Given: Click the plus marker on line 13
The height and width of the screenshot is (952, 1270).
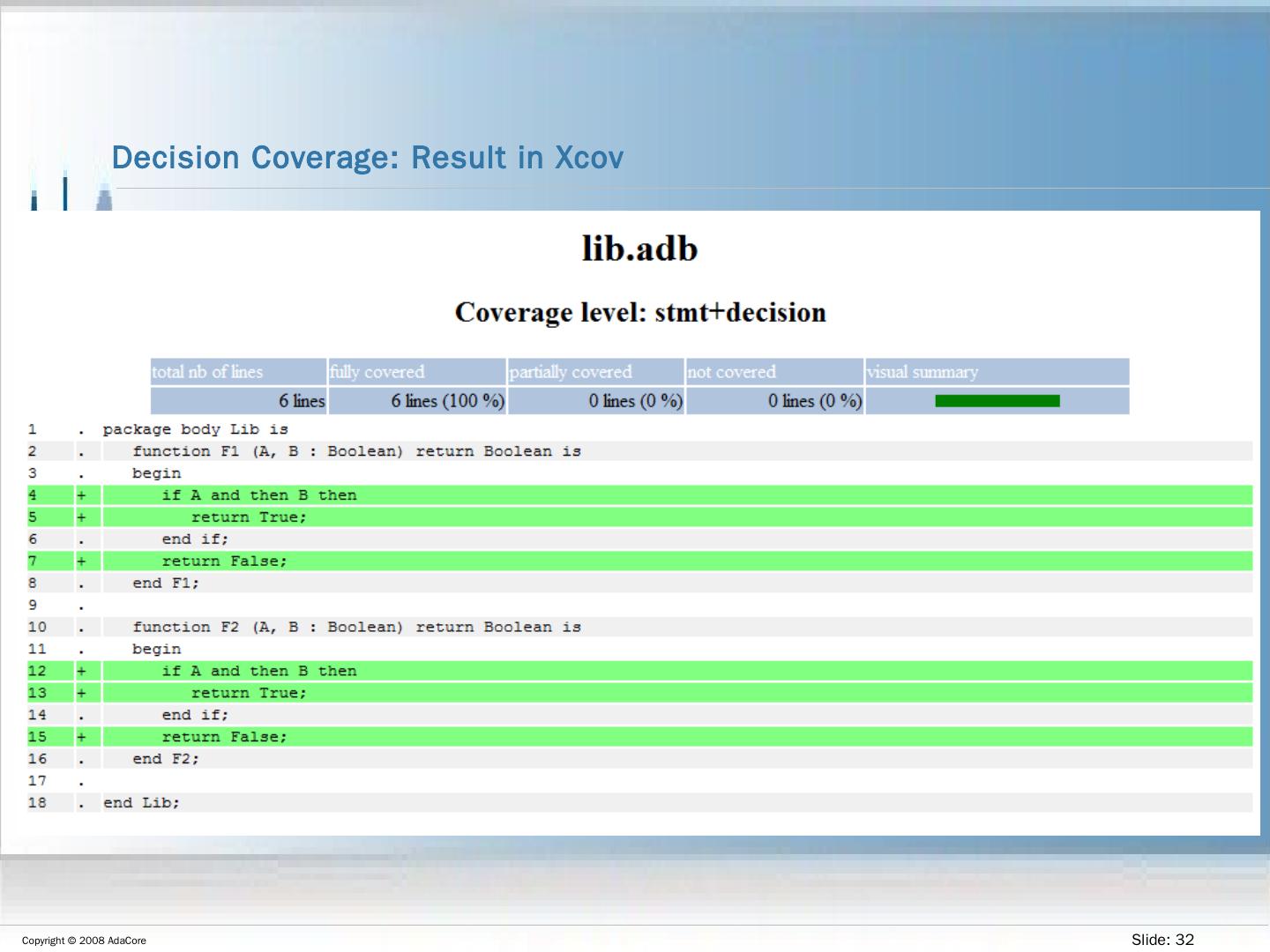Looking at the screenshot, I should click(81, 694).
